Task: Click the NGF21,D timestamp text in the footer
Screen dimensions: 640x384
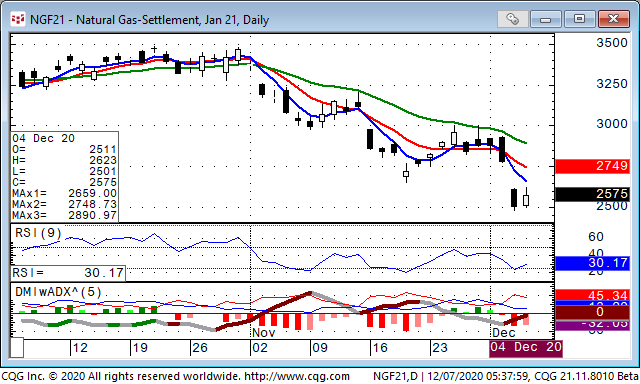Action: coord(505,376)
